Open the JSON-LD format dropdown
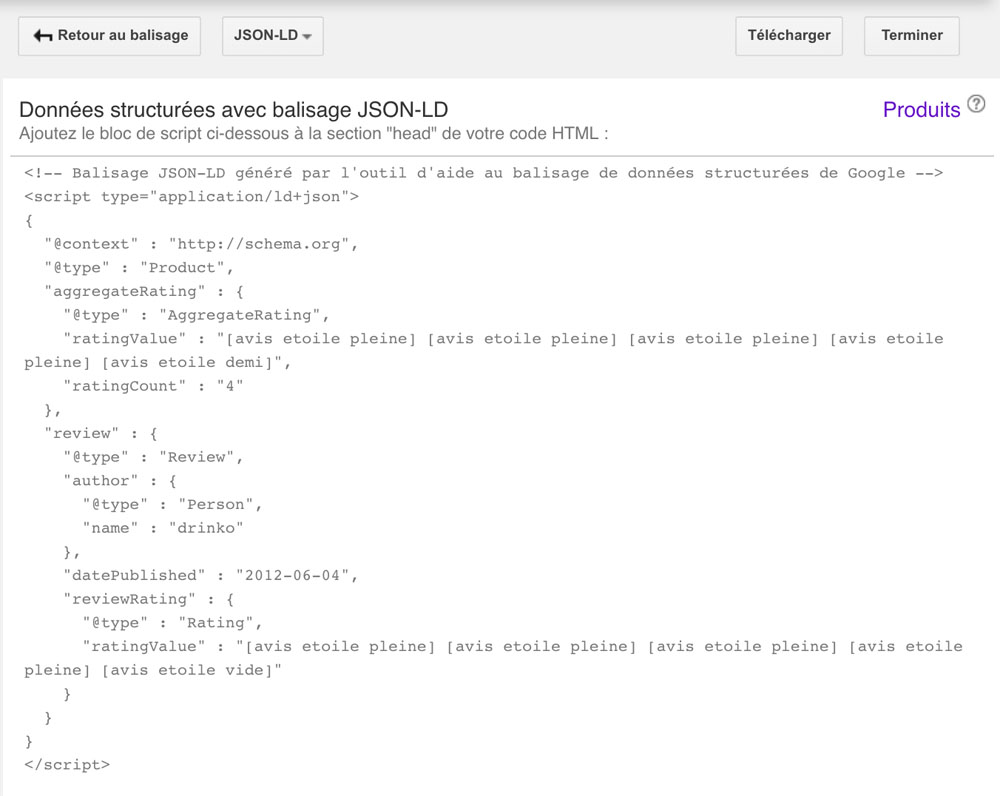The image size is (1000, 796). (x=273, y=36)
